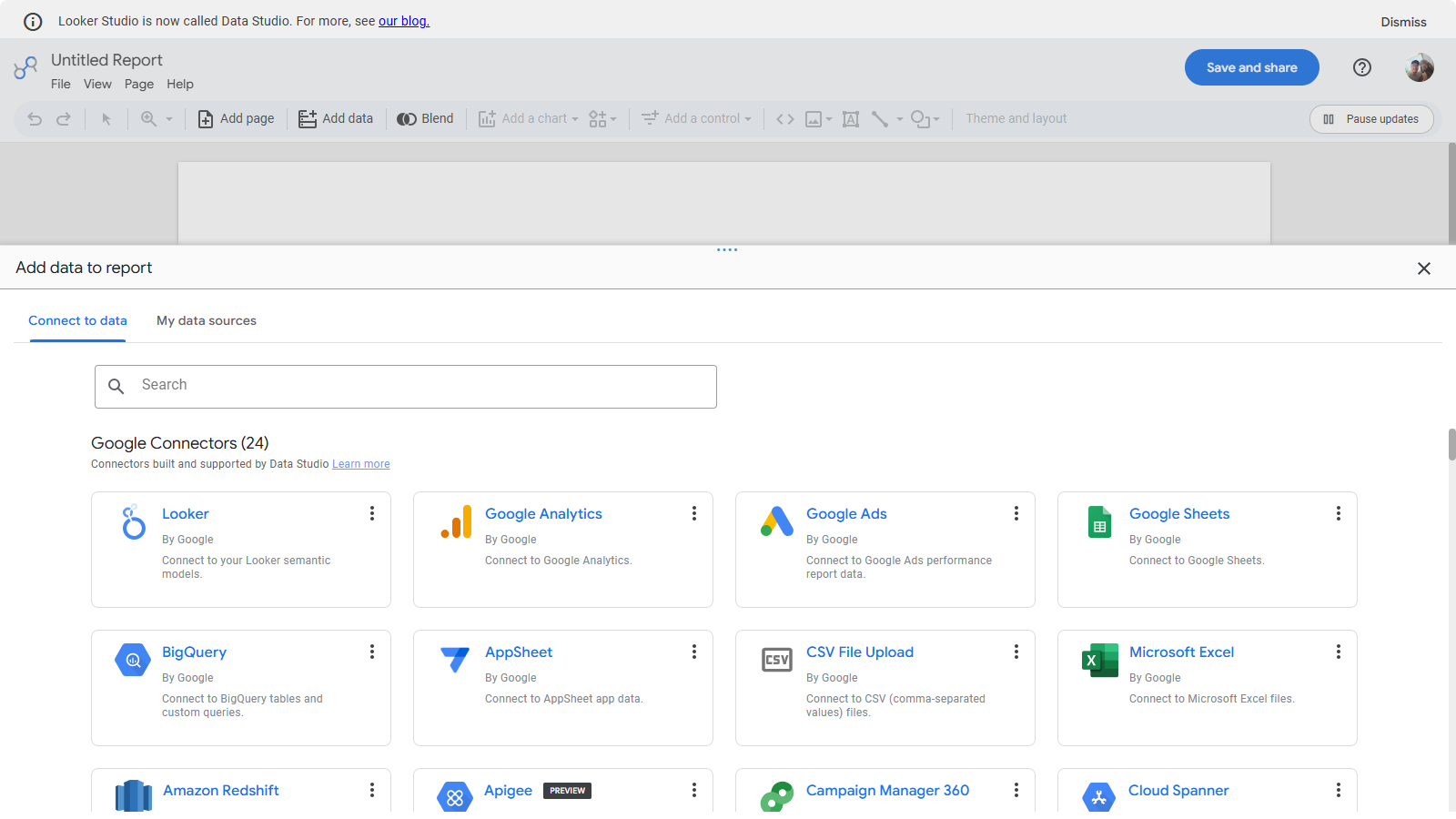1456x819 pixels.
Task: Open more options for Google Sheets card
Action: pos(1339,513)
